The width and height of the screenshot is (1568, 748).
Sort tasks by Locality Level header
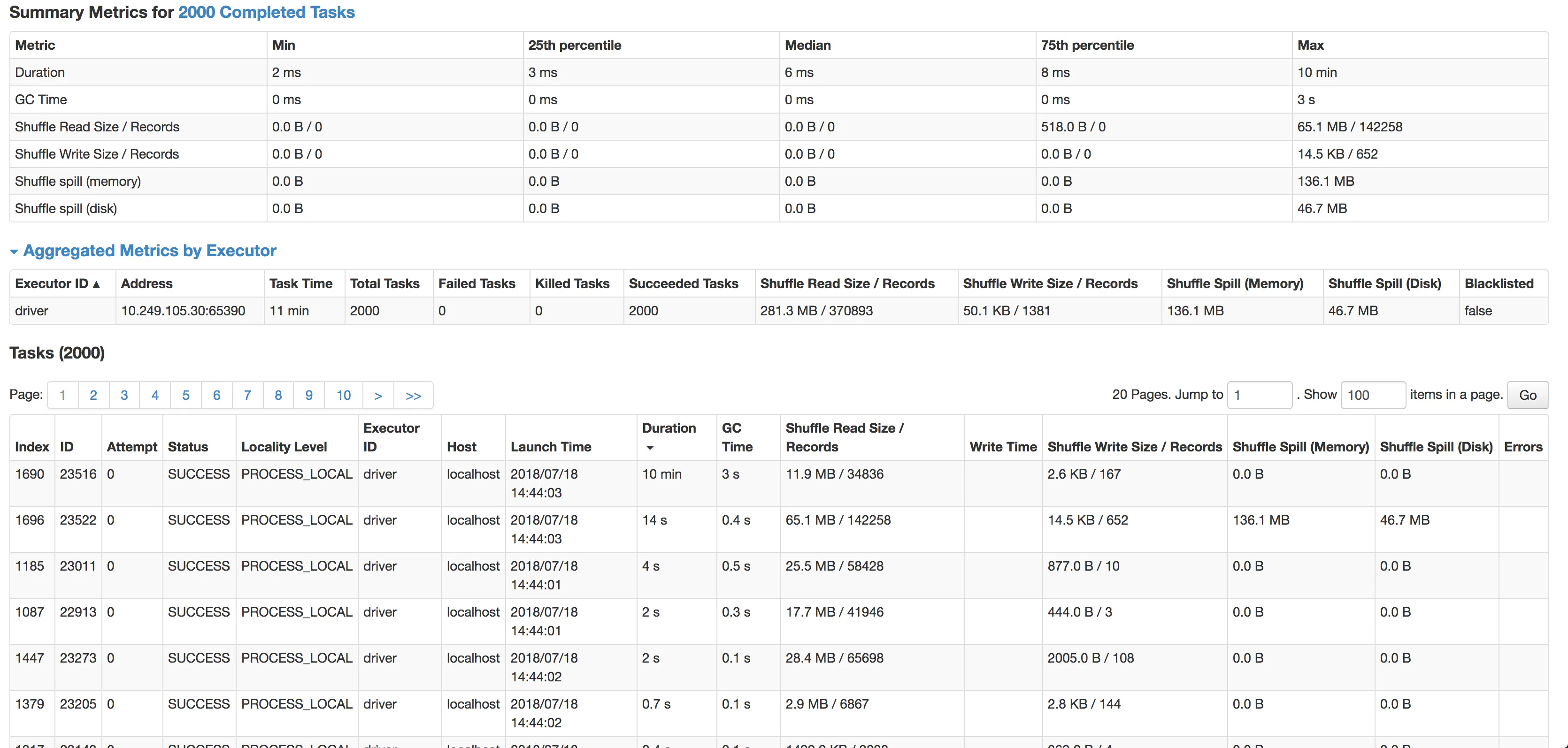coord(284,447)
